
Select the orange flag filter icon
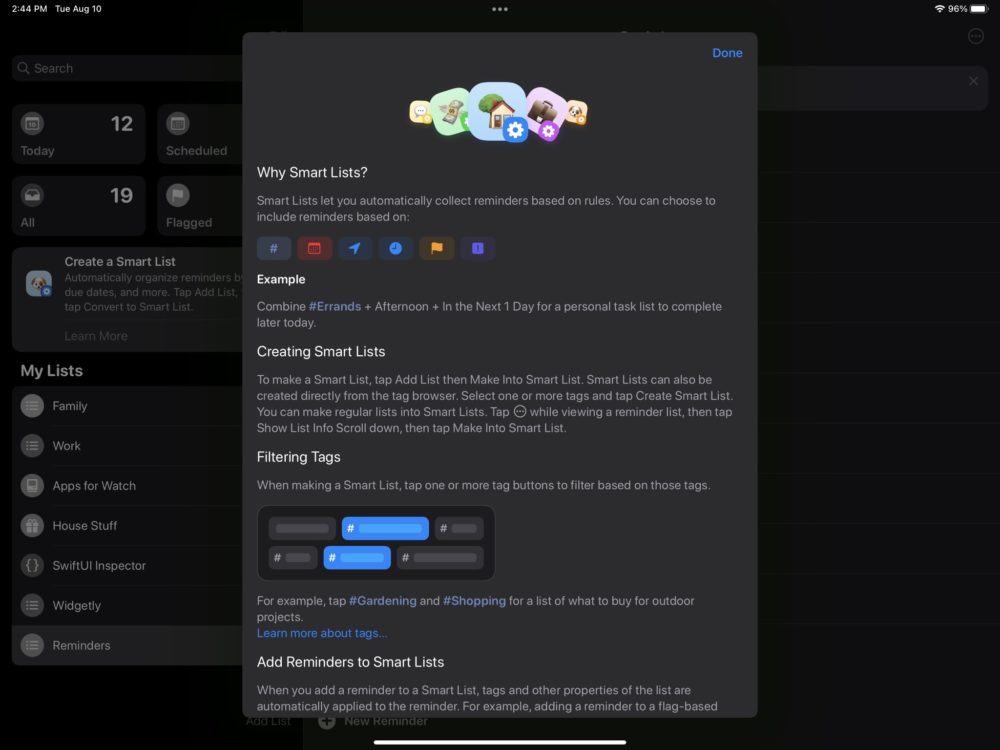point(436,248)
